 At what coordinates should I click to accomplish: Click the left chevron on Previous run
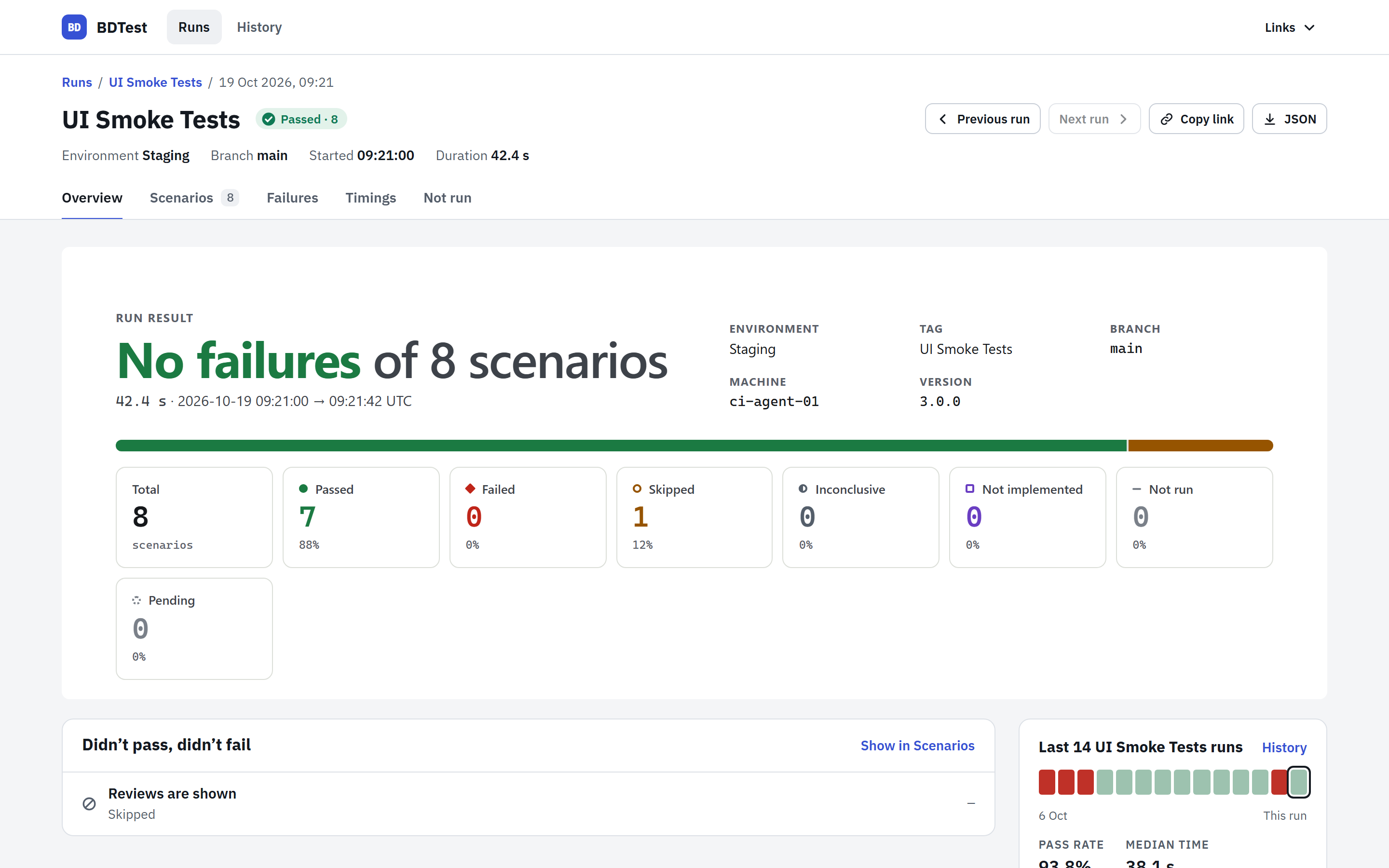942,120
